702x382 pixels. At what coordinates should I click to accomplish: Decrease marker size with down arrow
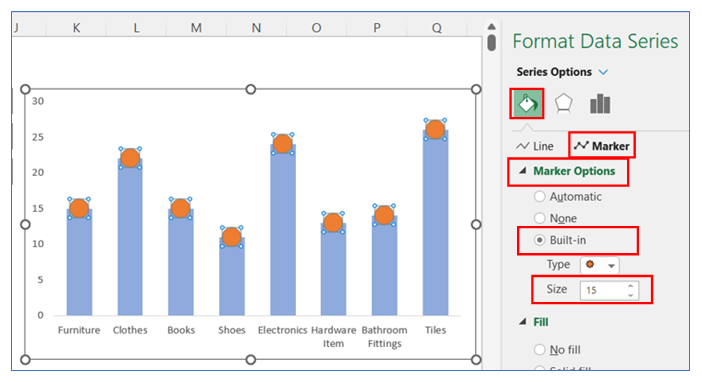pos(631,295)
